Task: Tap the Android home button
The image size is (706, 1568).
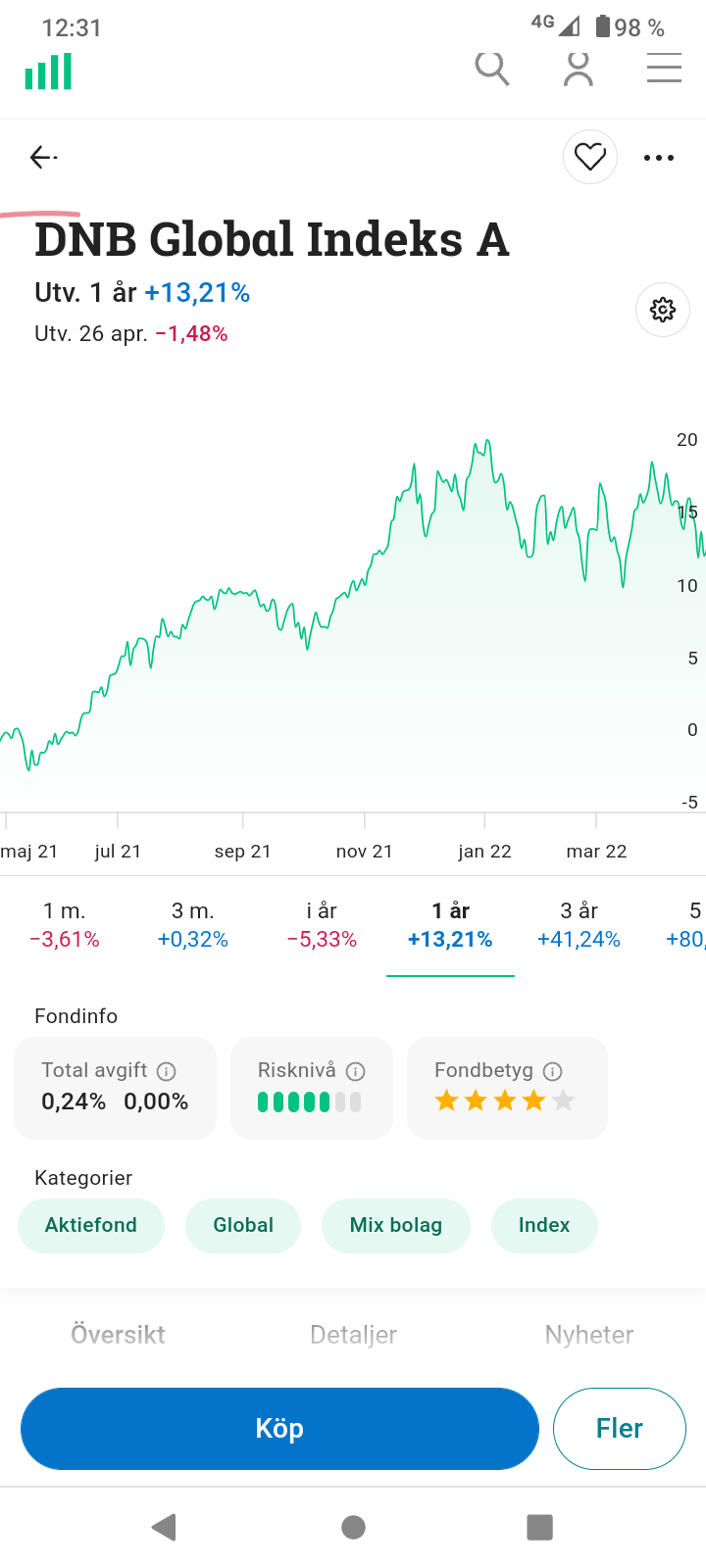Action: [x=354, y=1527]
